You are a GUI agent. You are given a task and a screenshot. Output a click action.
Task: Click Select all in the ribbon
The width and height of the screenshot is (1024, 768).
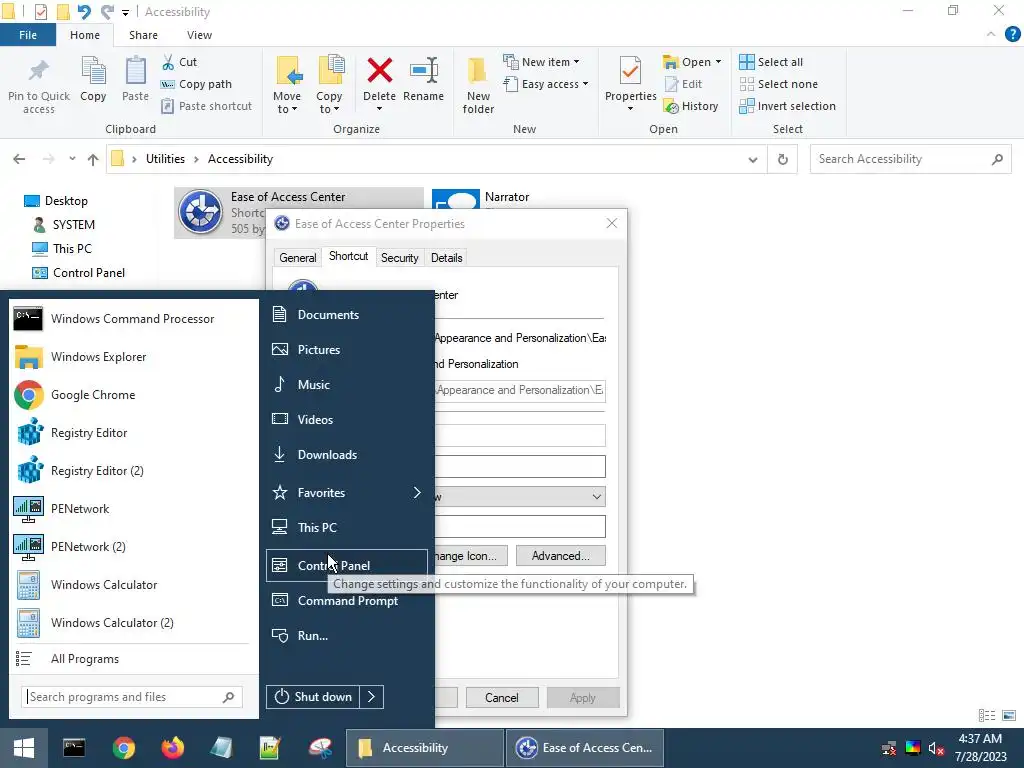771,62
